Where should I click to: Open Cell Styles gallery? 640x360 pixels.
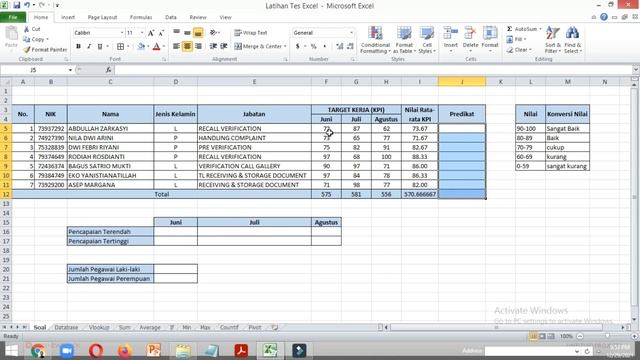pos(427,40)
